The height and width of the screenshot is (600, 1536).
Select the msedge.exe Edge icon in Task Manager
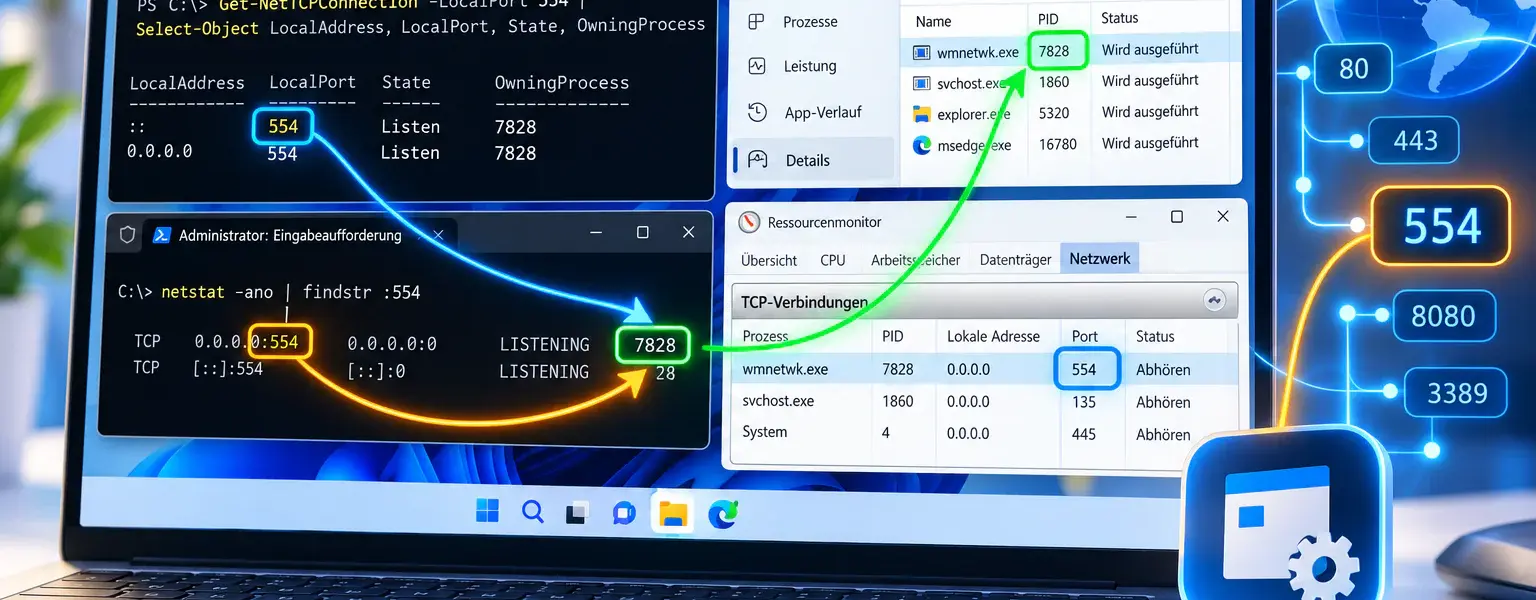point(922,145)
